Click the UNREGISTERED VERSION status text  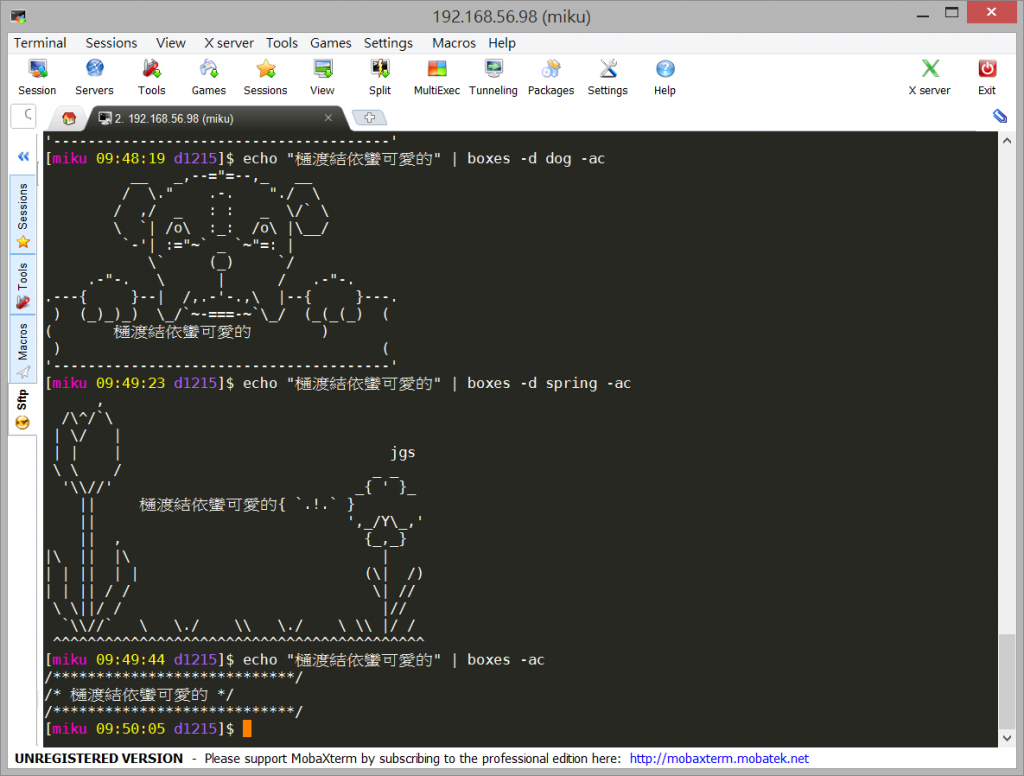coord(99,758)
